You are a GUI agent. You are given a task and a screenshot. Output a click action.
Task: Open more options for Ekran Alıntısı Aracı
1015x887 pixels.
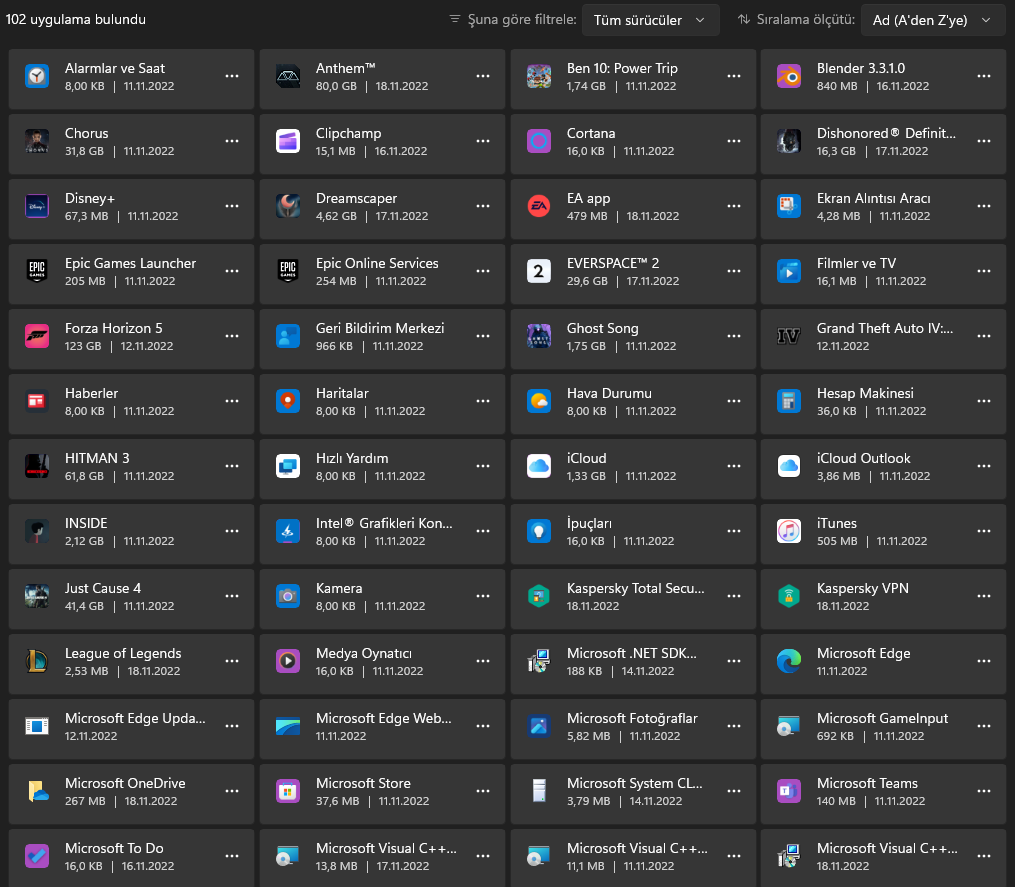point(984,207)
